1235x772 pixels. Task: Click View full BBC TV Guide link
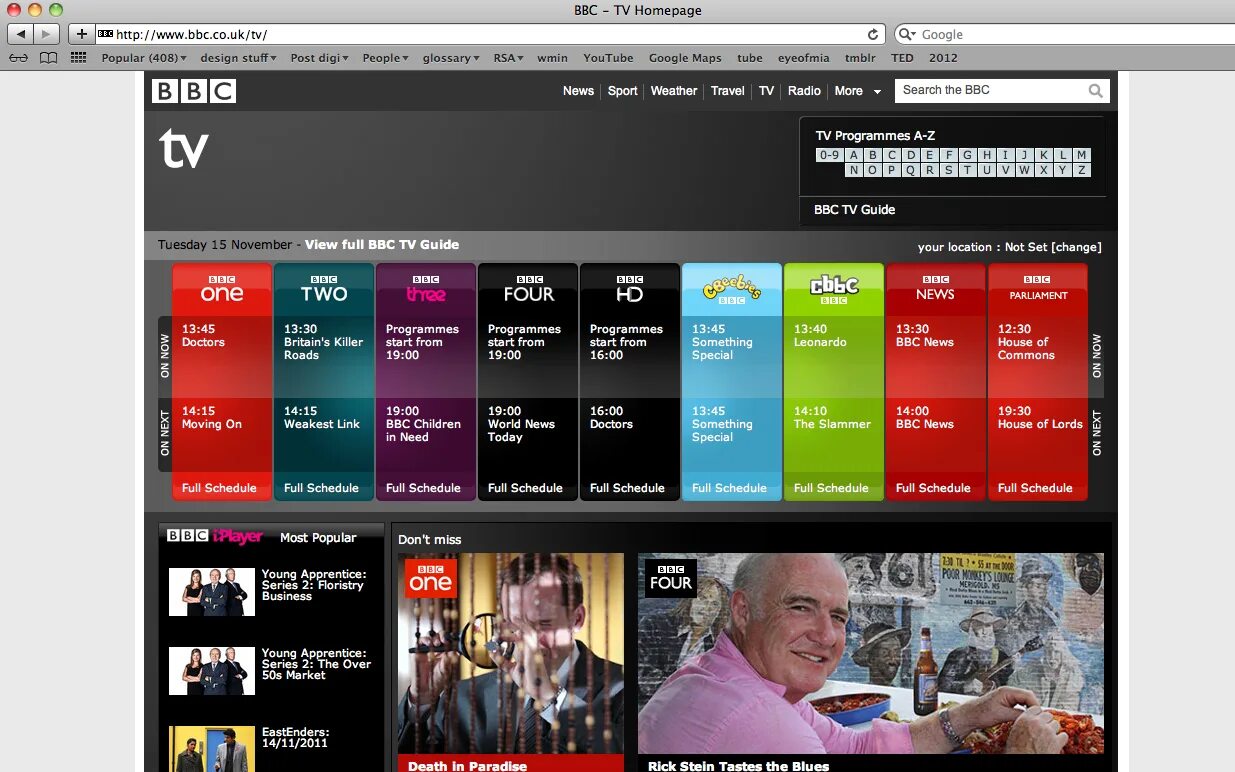382,244
